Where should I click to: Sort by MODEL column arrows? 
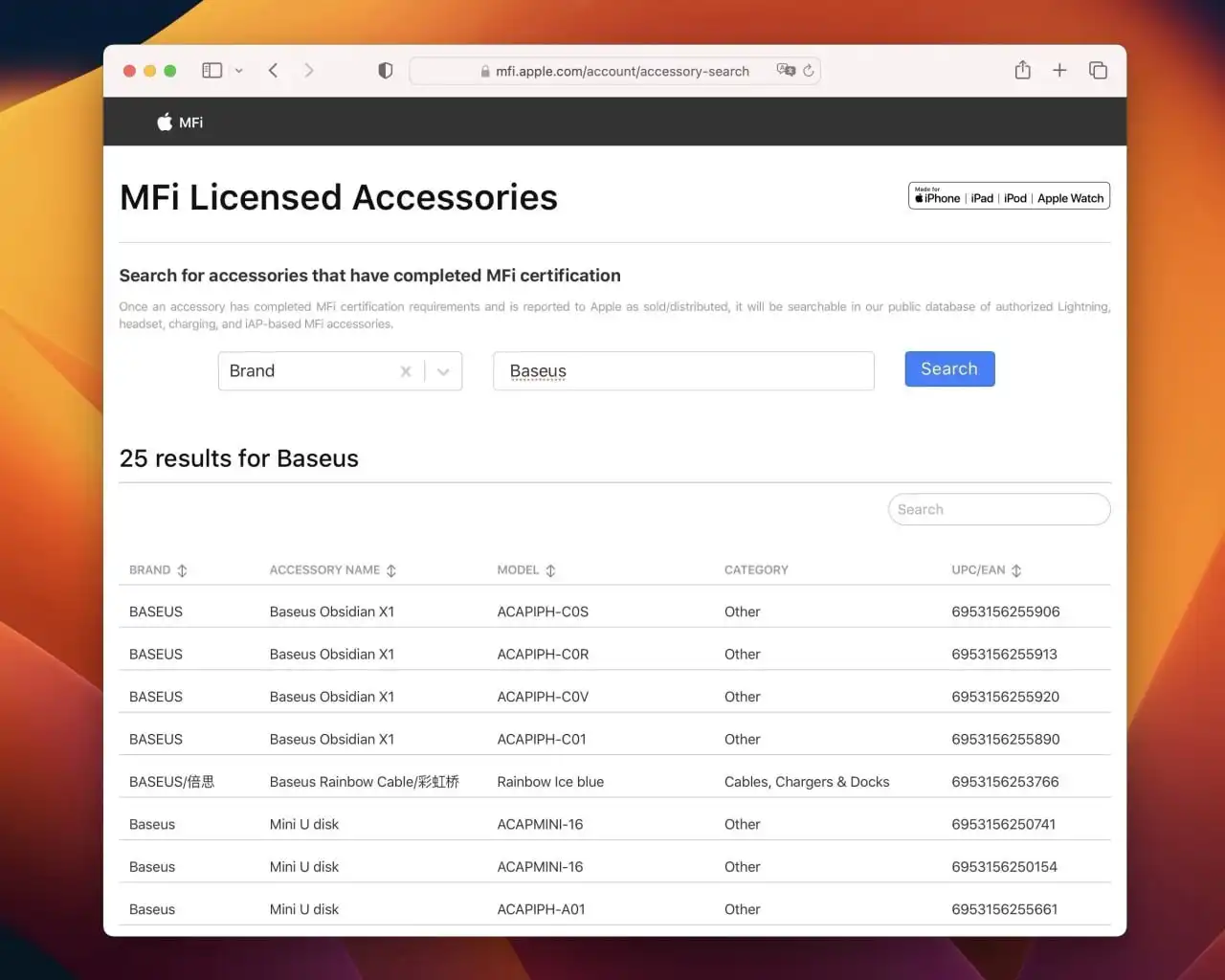click(x=550, y=570)
